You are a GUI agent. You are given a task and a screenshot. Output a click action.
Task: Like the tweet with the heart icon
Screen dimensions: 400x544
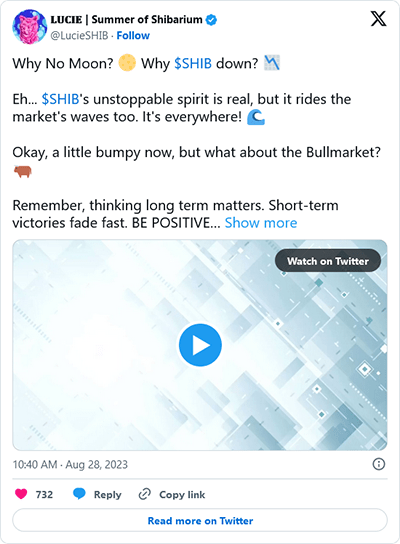pyautogui.click(x=21, y=494)
